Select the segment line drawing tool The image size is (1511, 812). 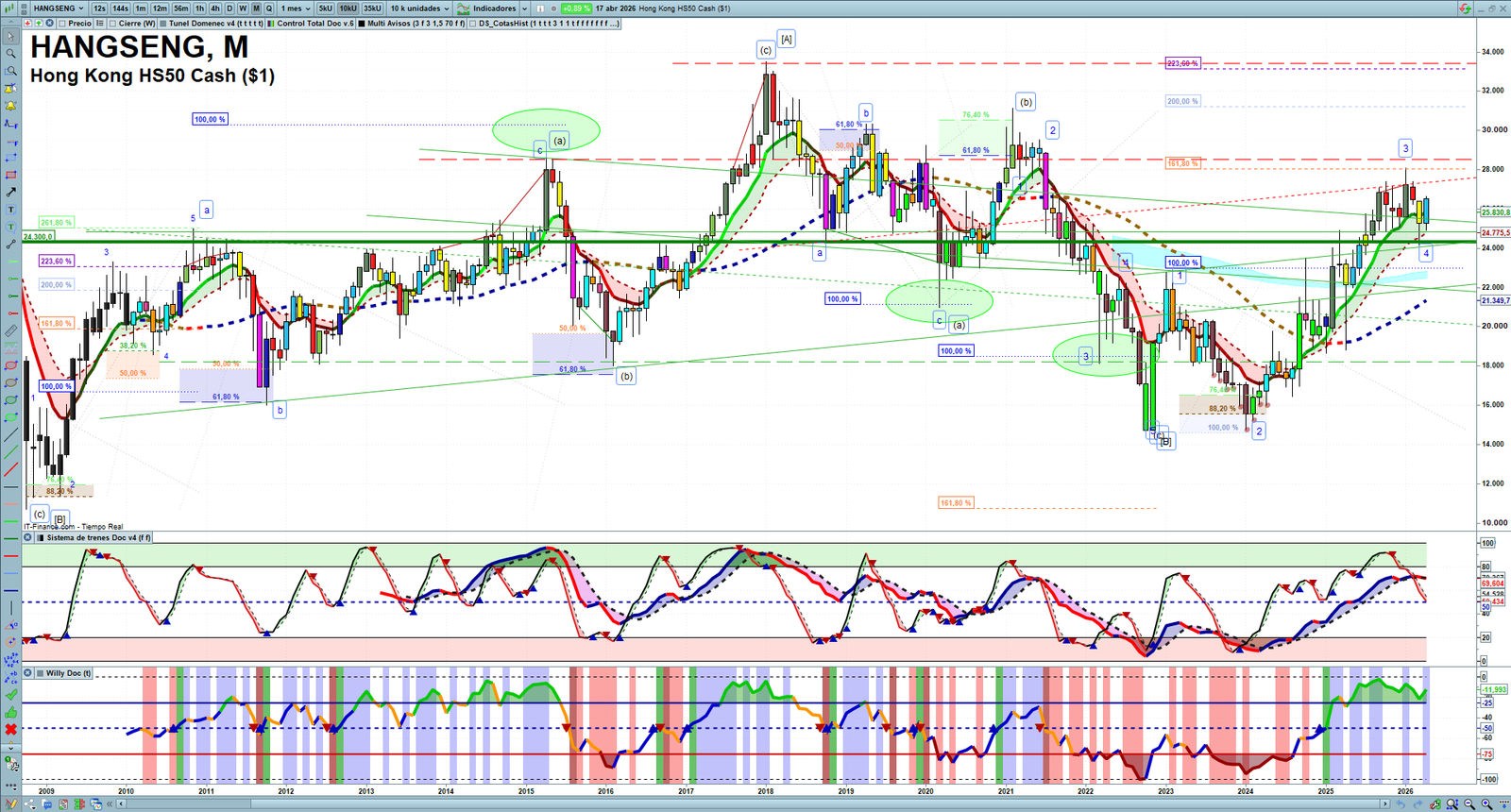[x=10, y=245]
